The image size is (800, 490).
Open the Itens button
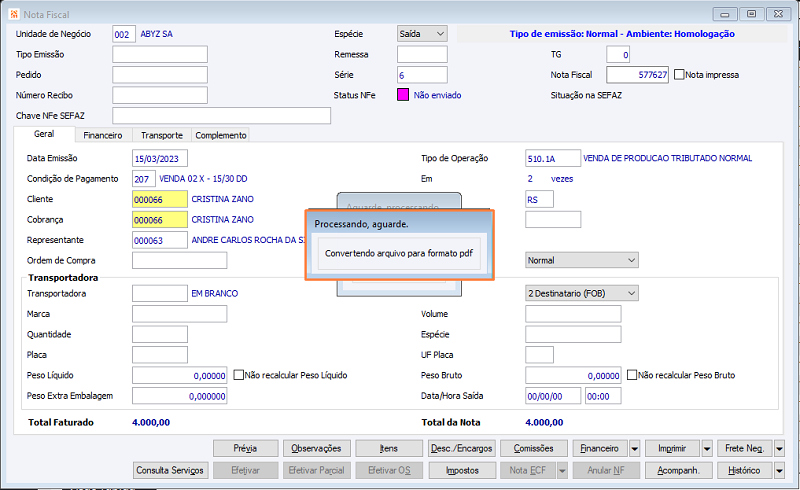[x=389, y=449]
